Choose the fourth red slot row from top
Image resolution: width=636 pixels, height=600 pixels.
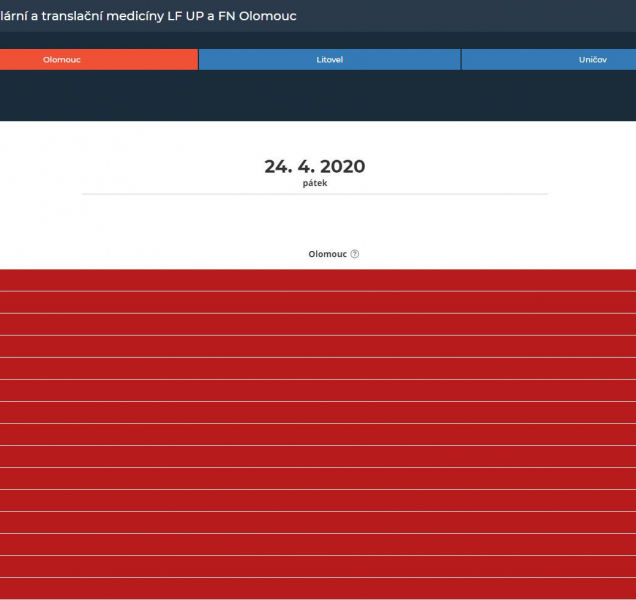coord(318,346)
